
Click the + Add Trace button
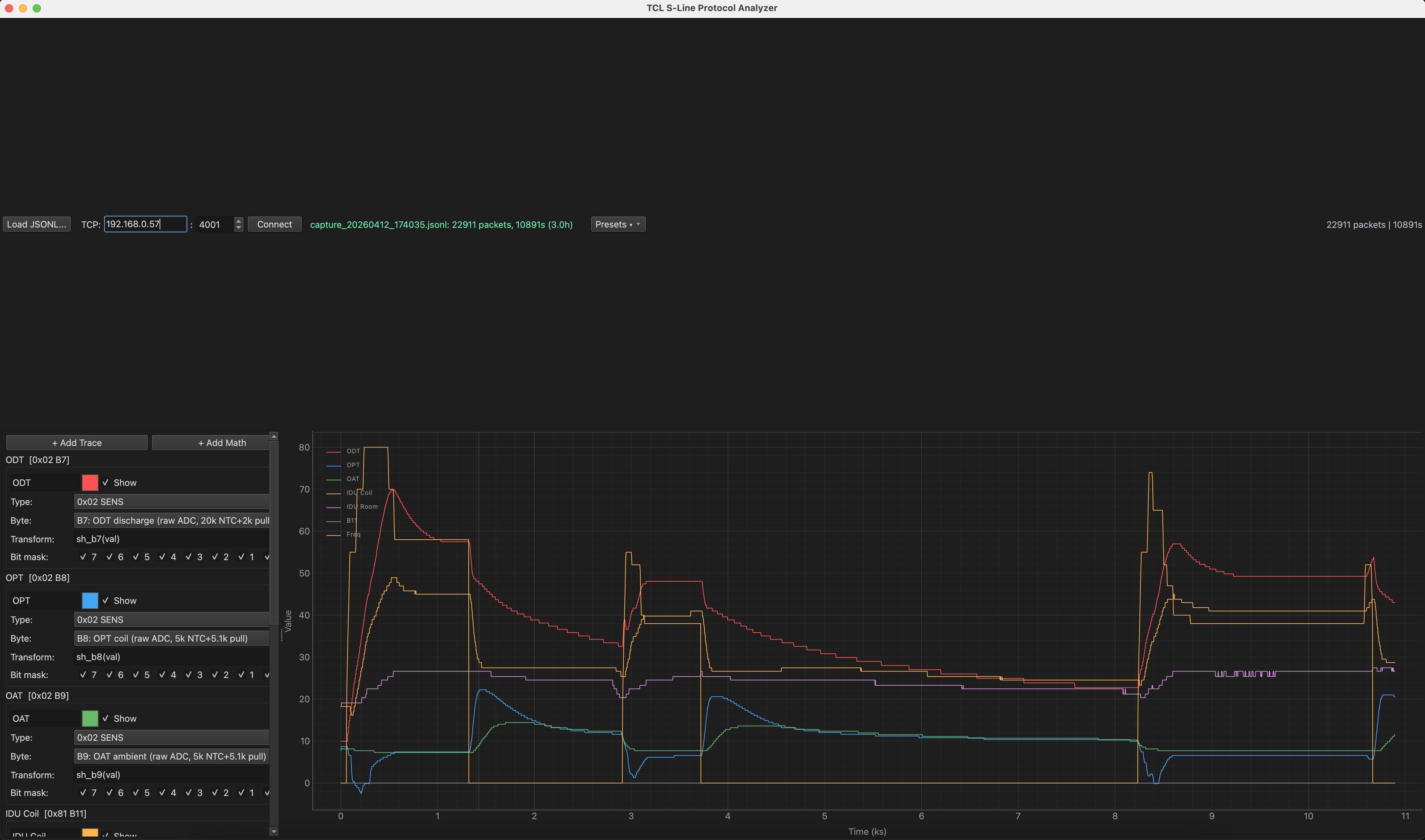[77, 443]
